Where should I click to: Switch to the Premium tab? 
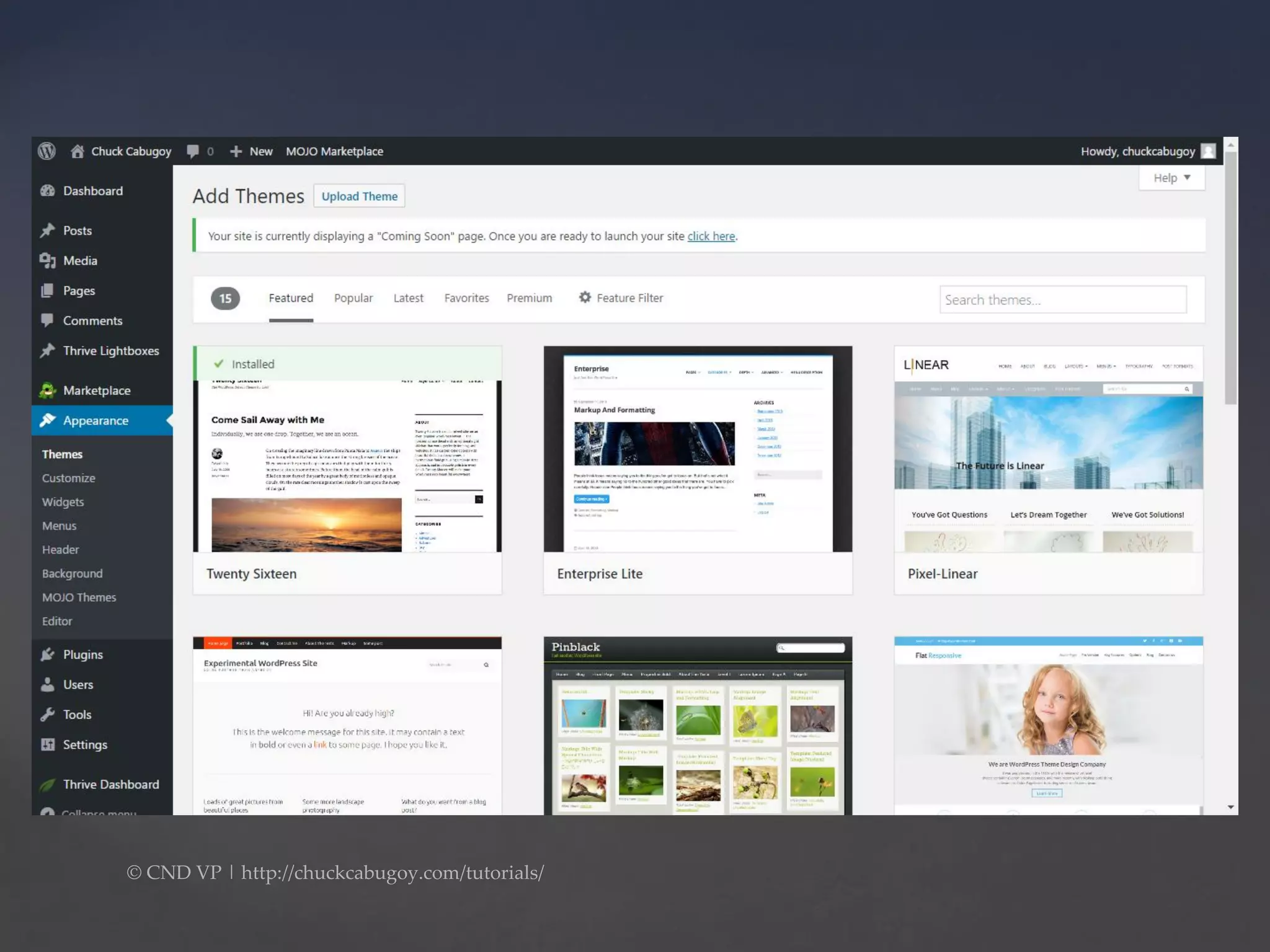[529, 298]
